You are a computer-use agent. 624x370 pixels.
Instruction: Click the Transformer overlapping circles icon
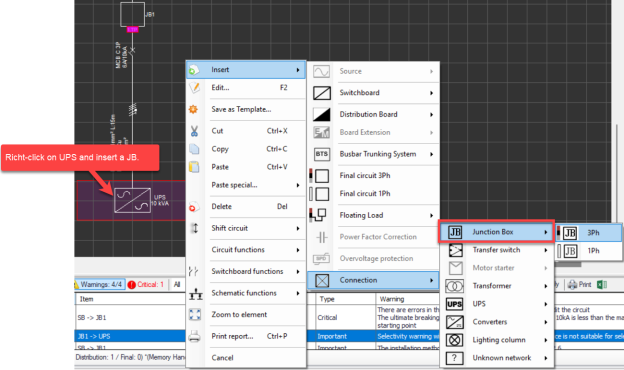click(454, 286)
